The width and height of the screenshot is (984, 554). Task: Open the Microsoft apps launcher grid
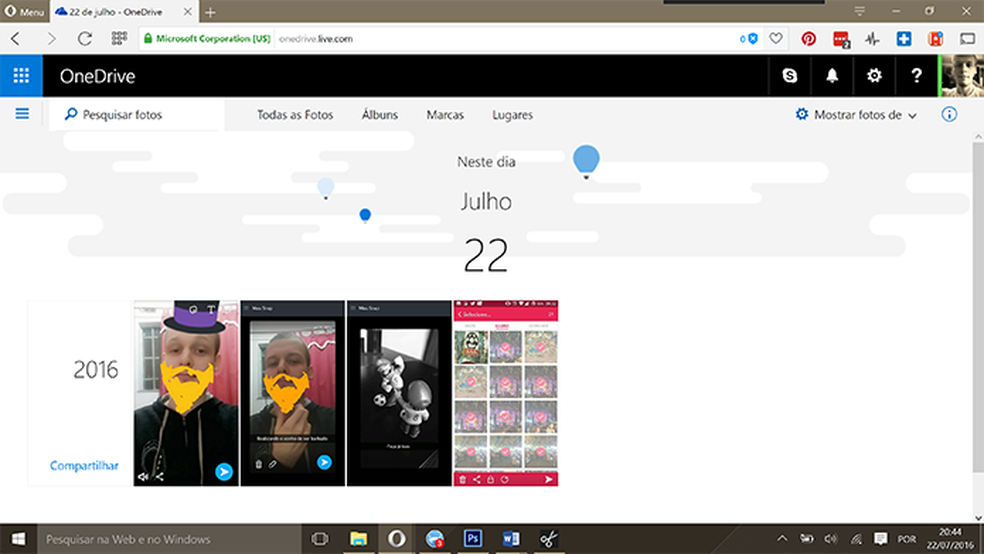point(21,76)
